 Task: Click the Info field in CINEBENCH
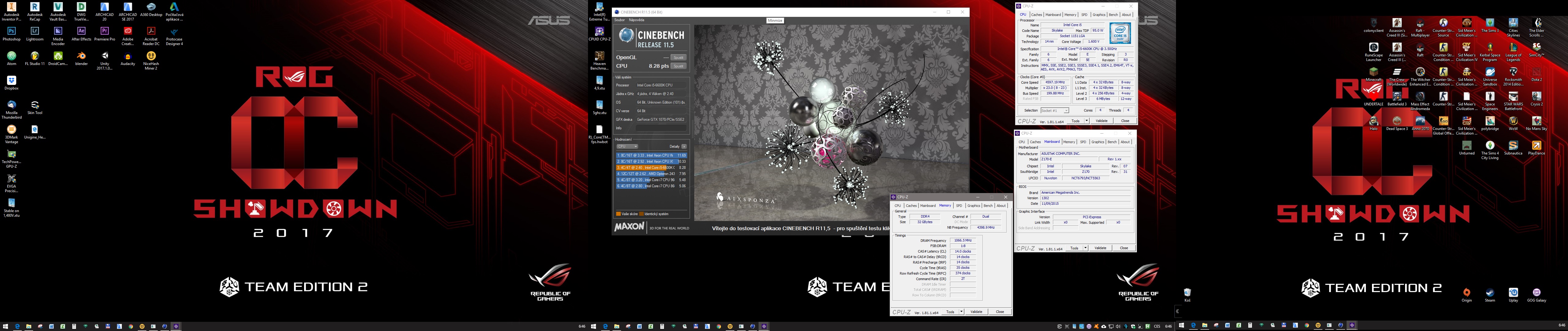[x=661, y=128]
